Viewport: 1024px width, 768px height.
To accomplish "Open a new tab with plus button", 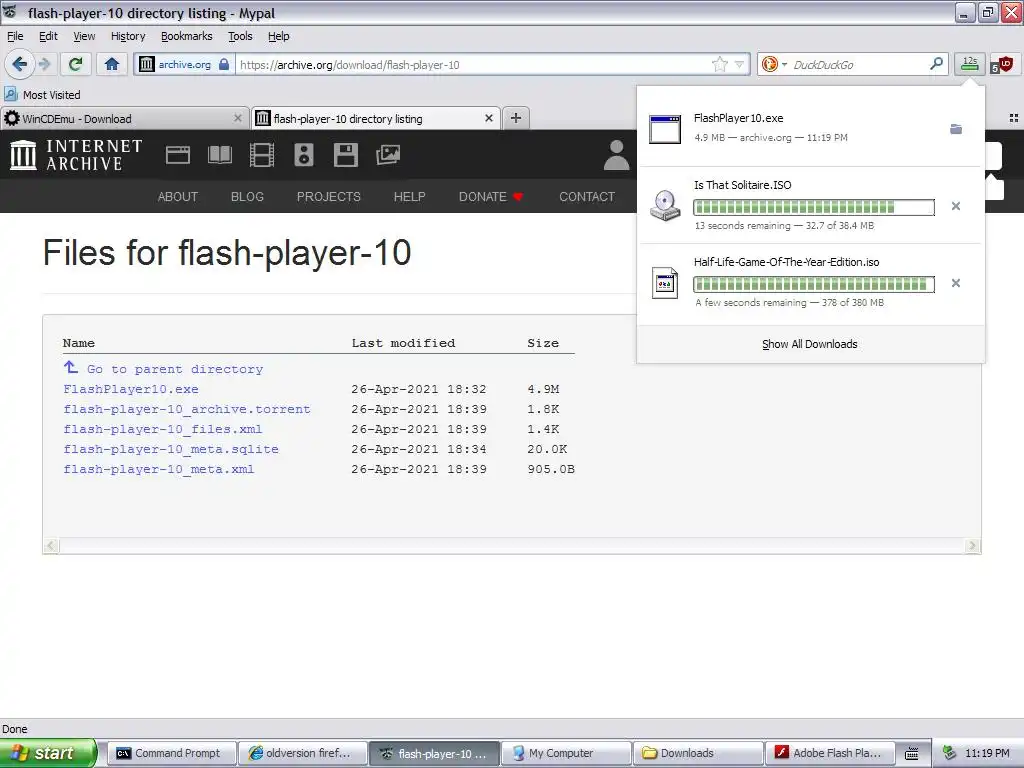I will point(516,118).
